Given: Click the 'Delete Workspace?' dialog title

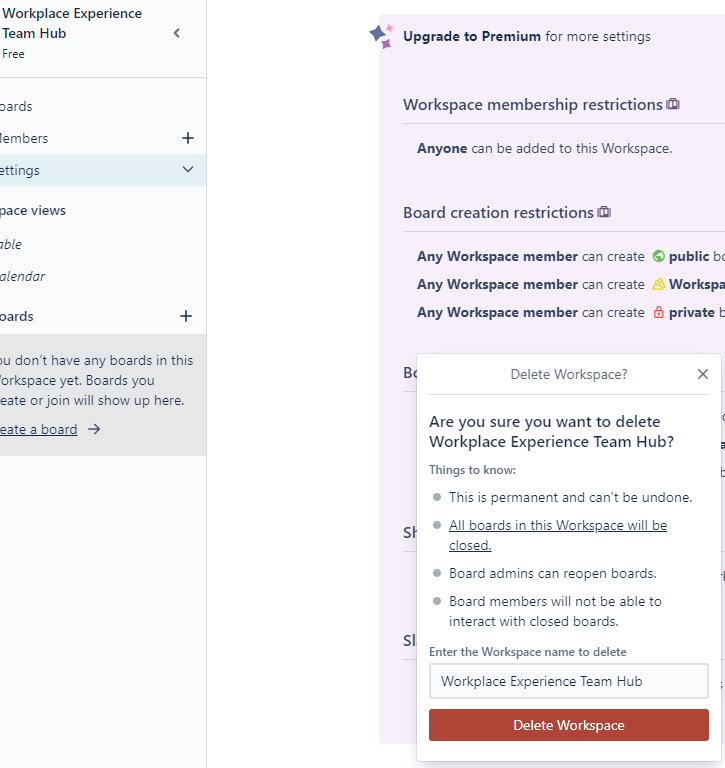Looking at the screenshot, I should pyautogui.click(x=569, y=374).
